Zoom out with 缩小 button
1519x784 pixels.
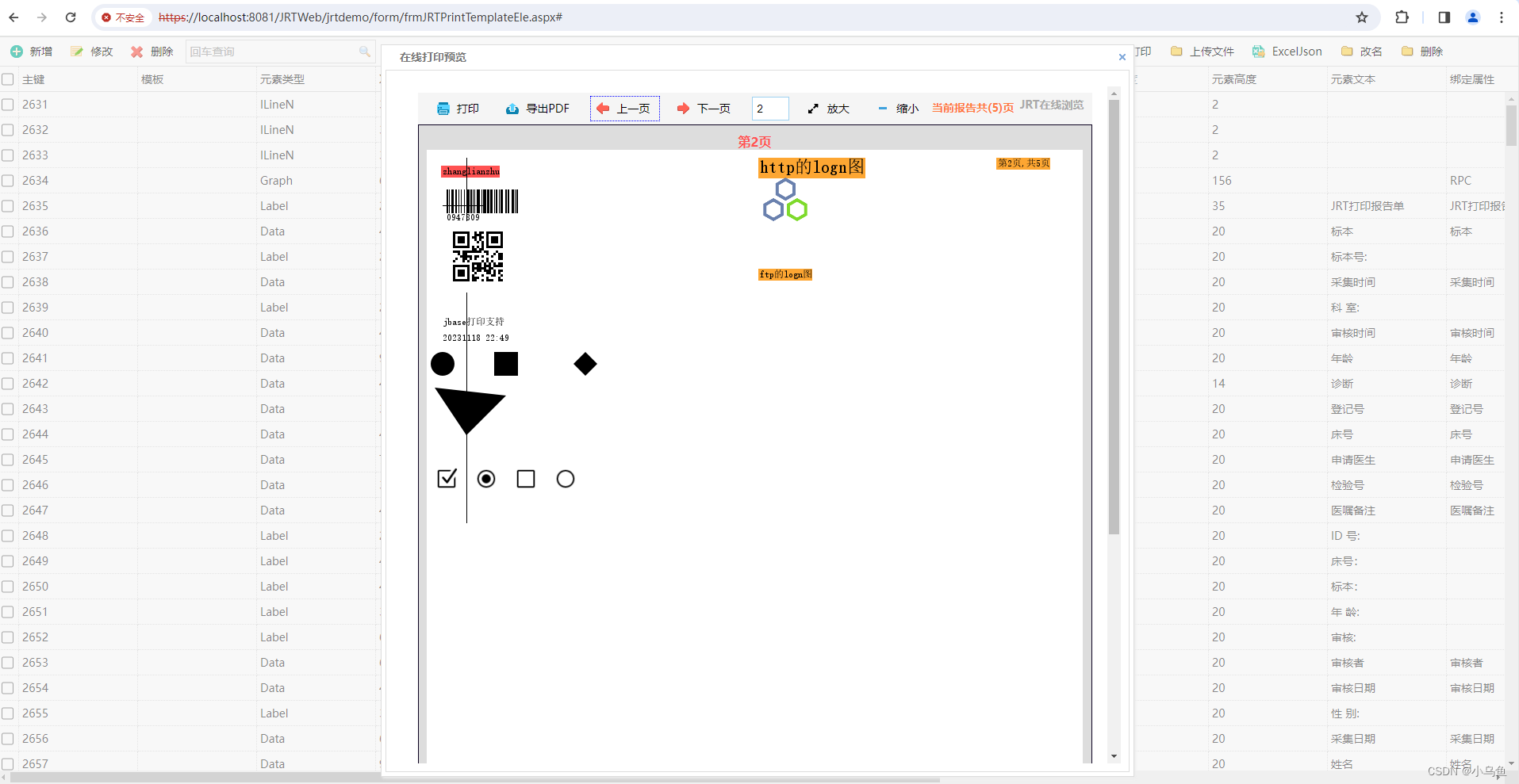pos(898,109)
